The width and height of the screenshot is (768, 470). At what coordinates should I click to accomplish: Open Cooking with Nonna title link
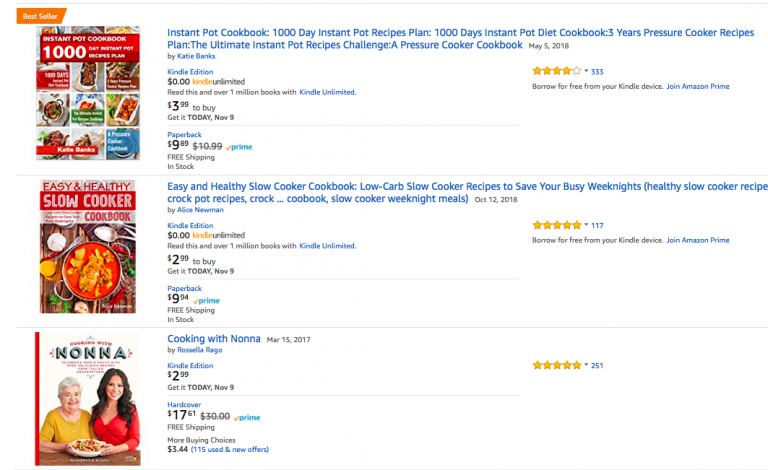(214, 339)
